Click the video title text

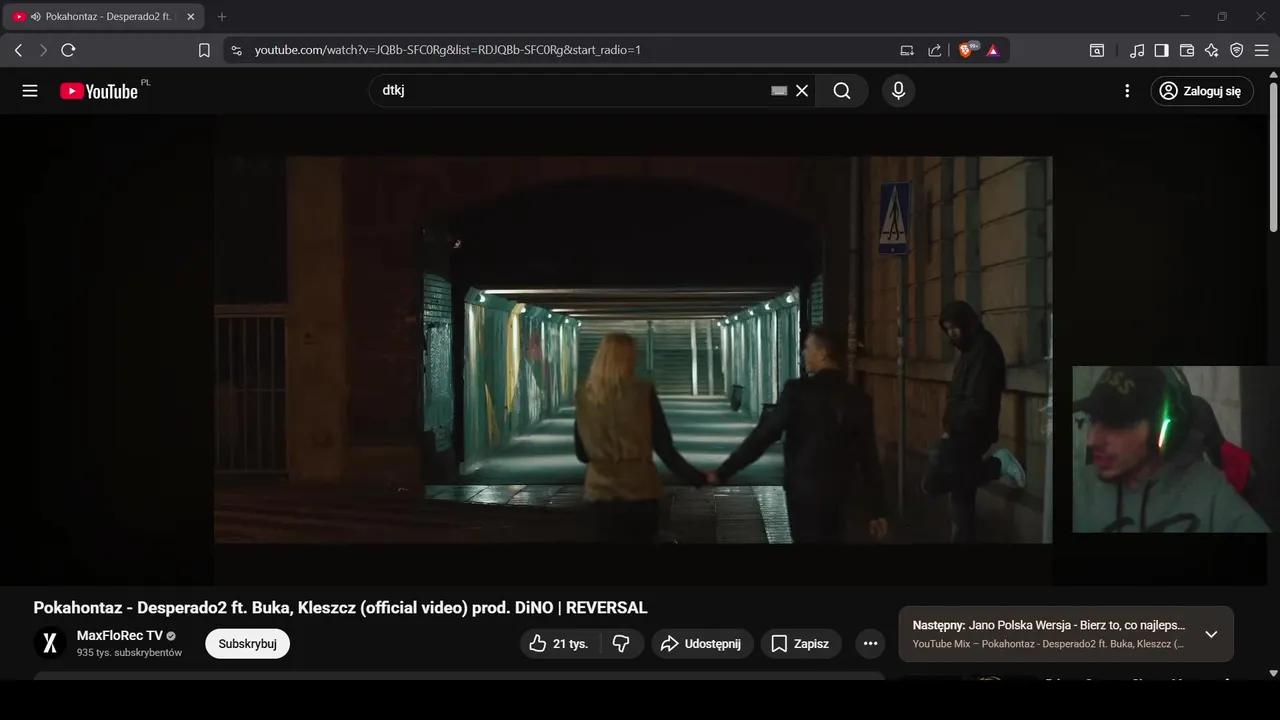tap(340, 608)
